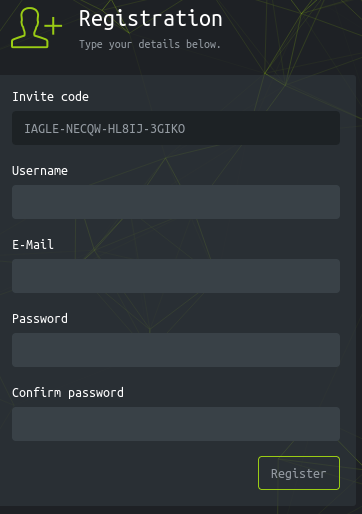Image resolution: width=362 pixels, height=514 pixels.
Task: Click the dark strip below the form panel
Action: click(x=181, y=510)
